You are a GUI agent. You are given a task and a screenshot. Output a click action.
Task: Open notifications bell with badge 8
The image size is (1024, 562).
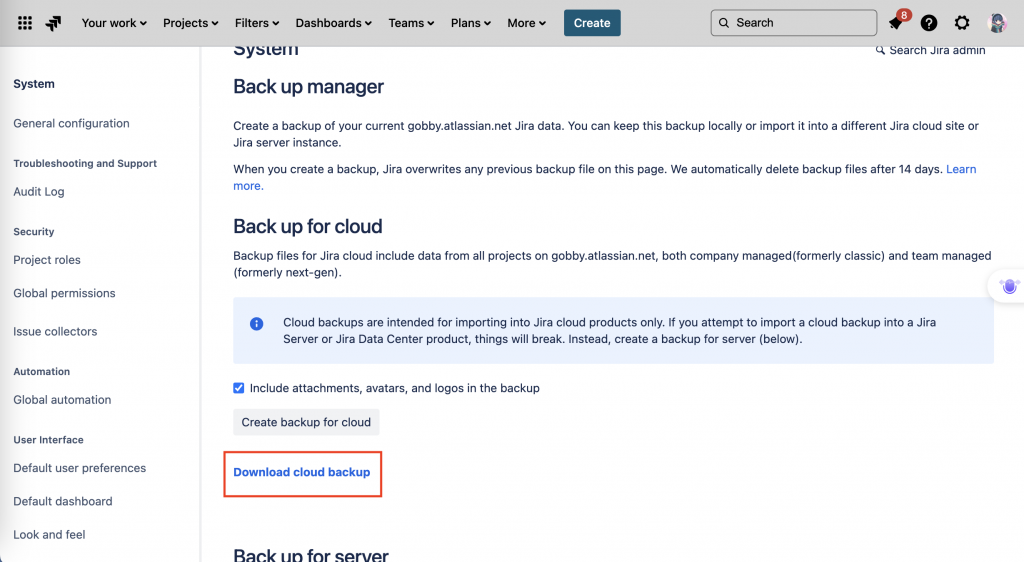898,22
